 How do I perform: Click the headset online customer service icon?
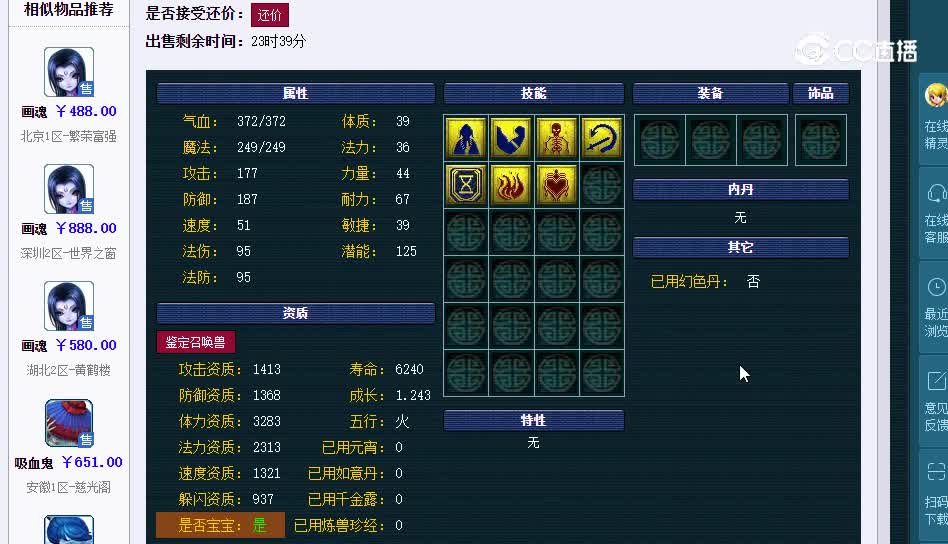pyautogui.click(x=937, y=193)
